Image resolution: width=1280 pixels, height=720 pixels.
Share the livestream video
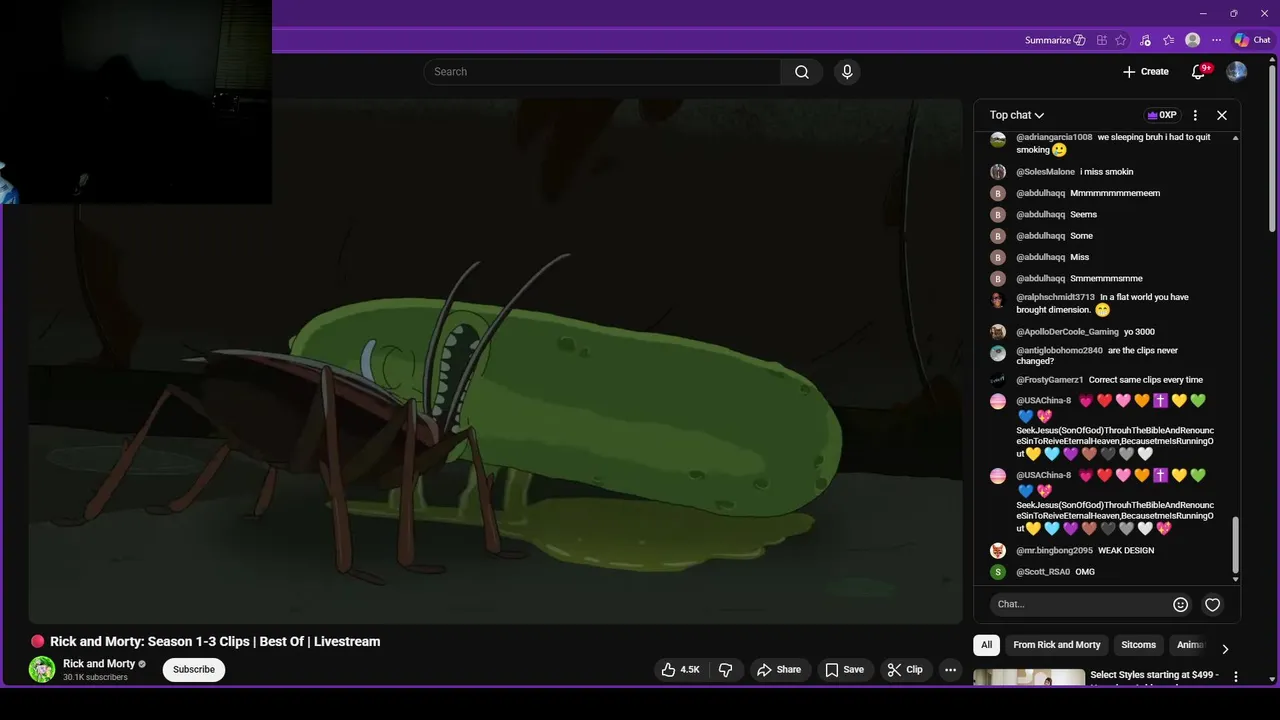click(779, 670)
